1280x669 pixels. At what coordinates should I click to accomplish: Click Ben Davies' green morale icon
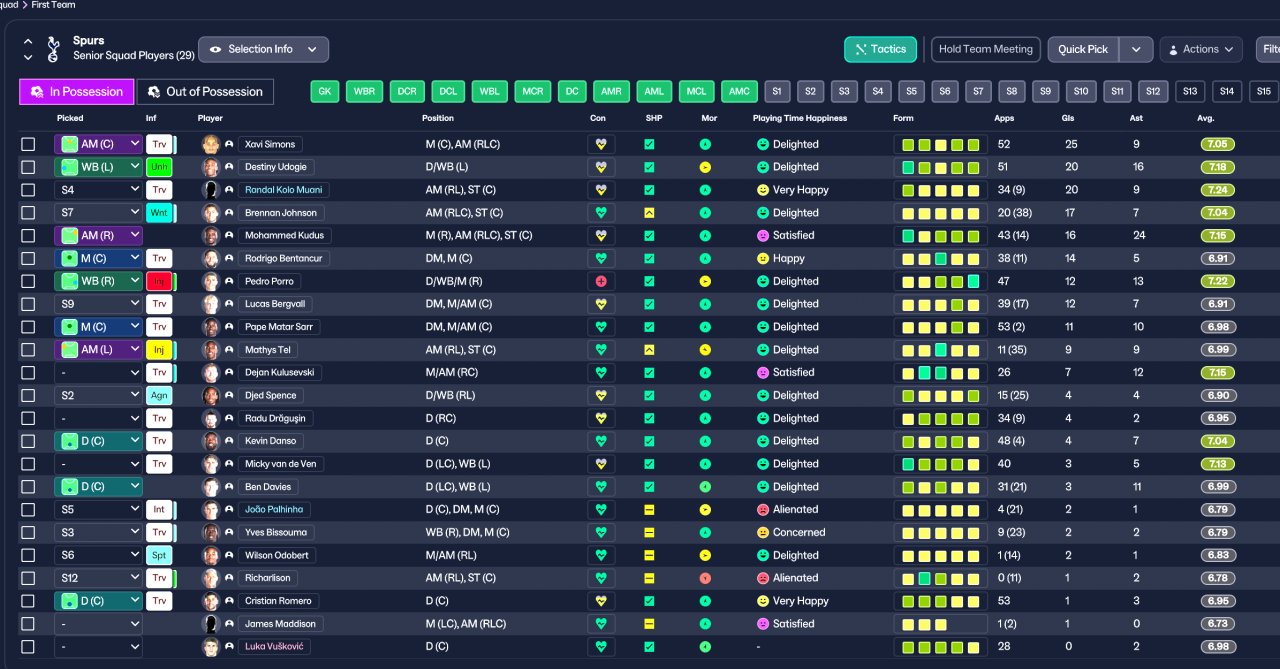705,487
